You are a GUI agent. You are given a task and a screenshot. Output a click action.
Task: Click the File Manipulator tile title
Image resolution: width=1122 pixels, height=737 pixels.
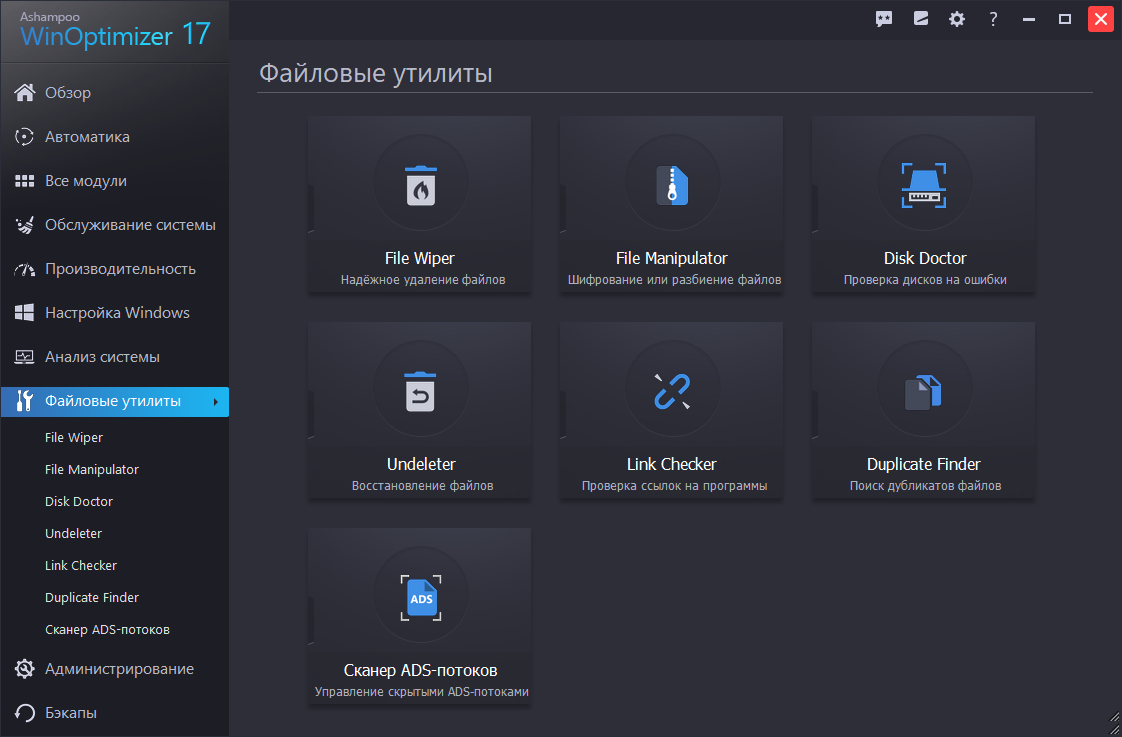click(x=671, y=258)
